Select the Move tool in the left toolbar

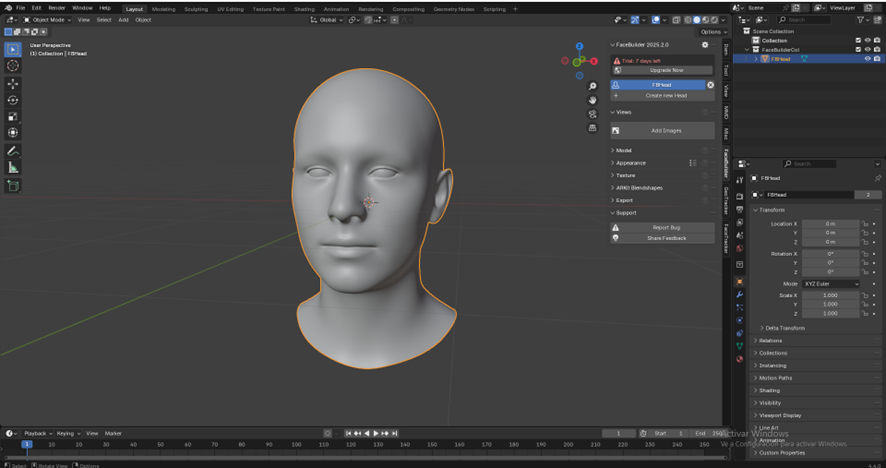pyautogui.click(x=13, y=83)
